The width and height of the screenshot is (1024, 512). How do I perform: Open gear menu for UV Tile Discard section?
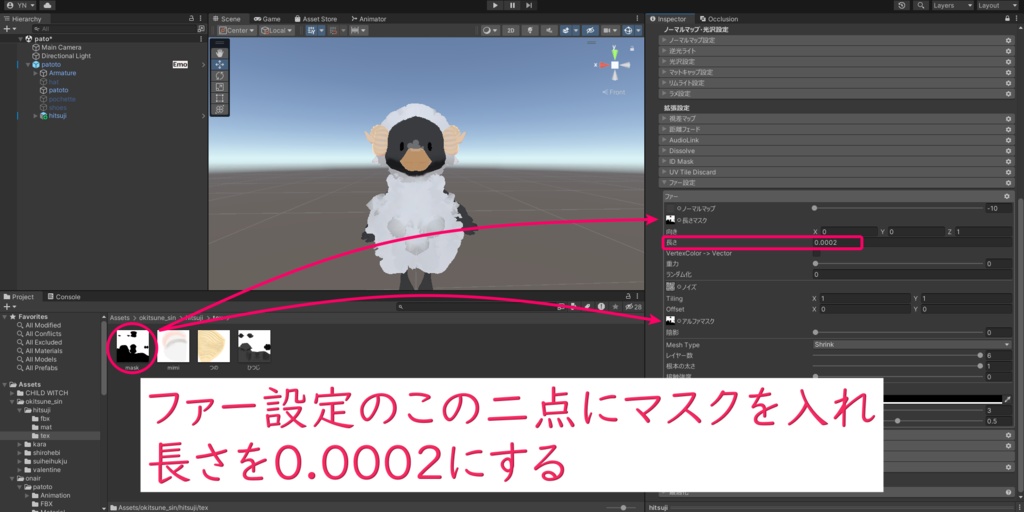click(1008, 172)
